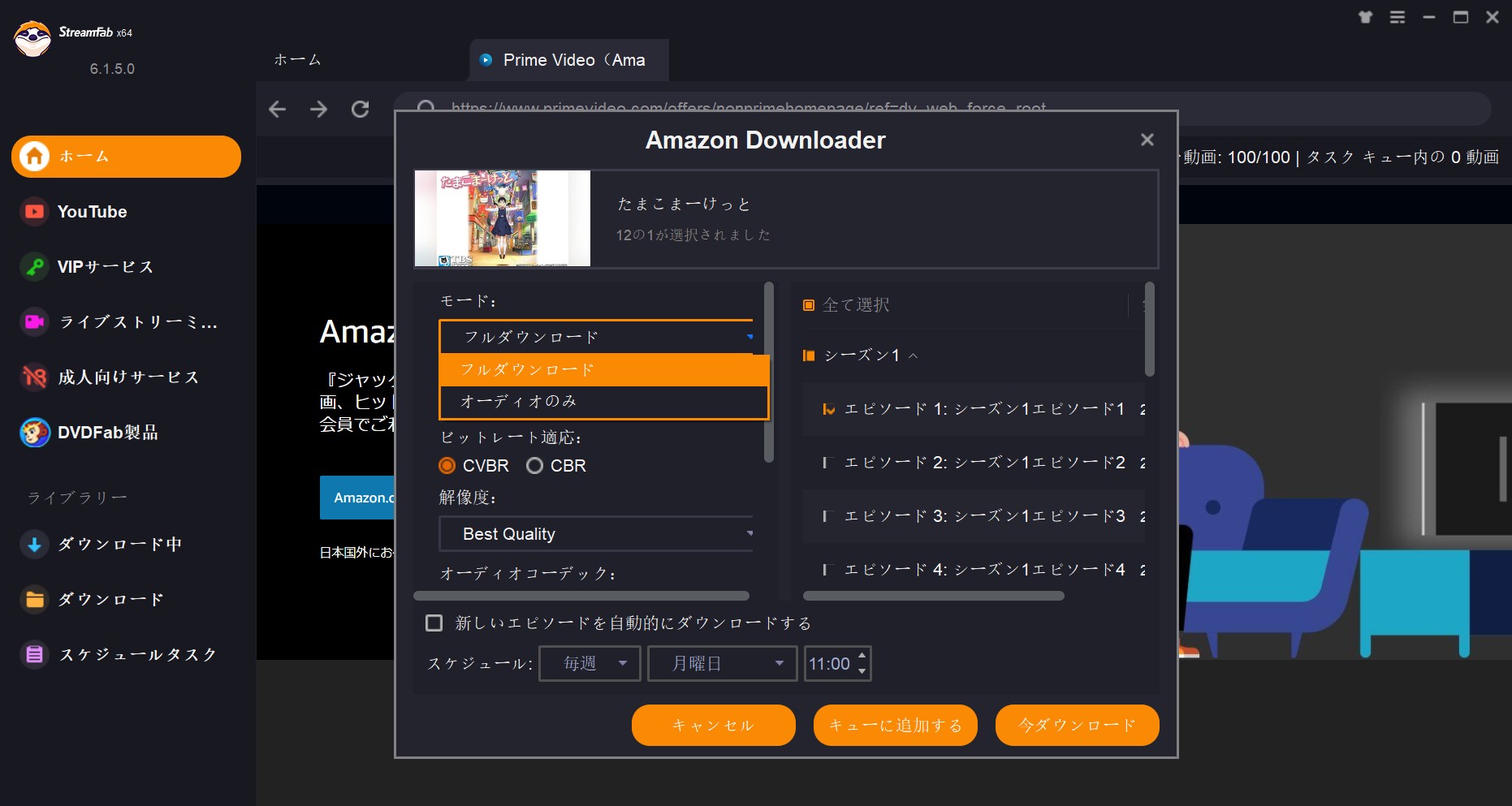Screen dimensions: 1512x806
Task: Reload the Prime Video page
Action: click(361, 109)
